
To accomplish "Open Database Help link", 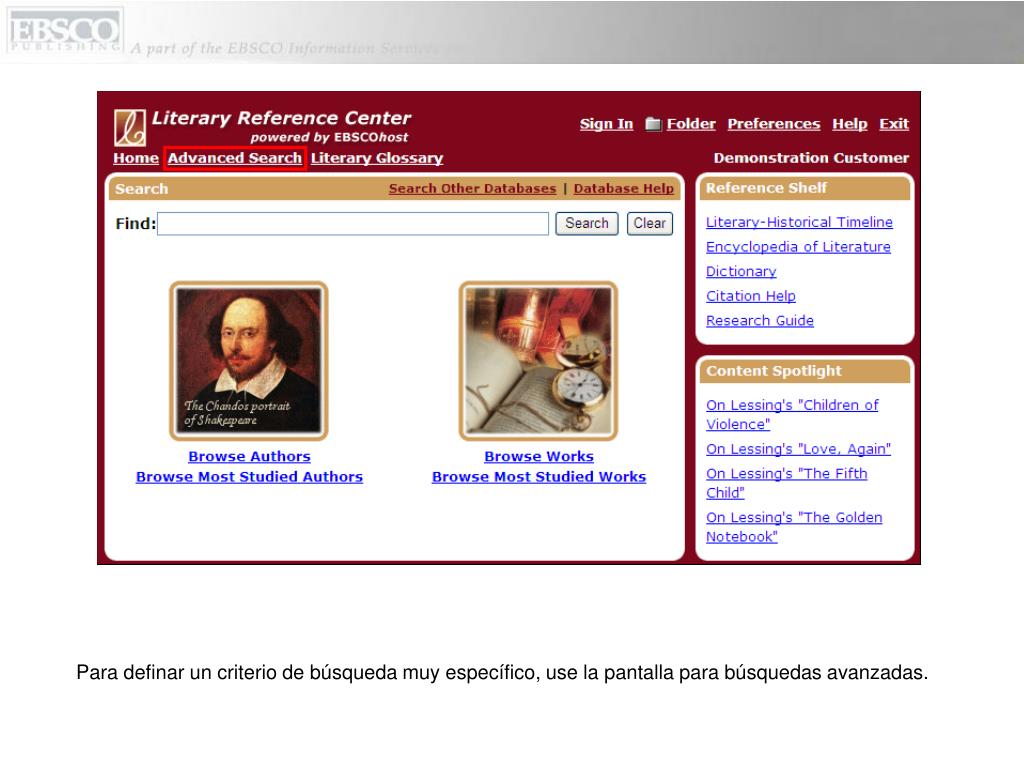I will 624,188.
